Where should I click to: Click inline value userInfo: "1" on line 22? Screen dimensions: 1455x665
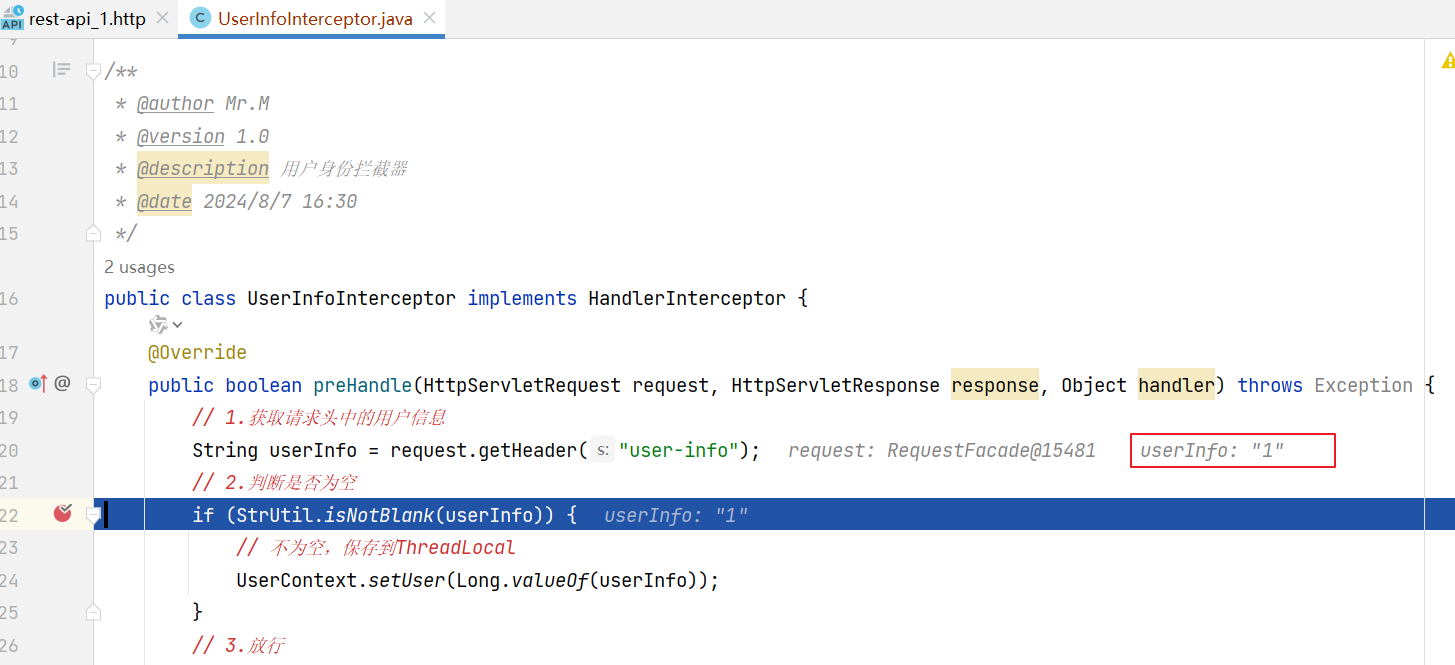(x=676, y=516)
